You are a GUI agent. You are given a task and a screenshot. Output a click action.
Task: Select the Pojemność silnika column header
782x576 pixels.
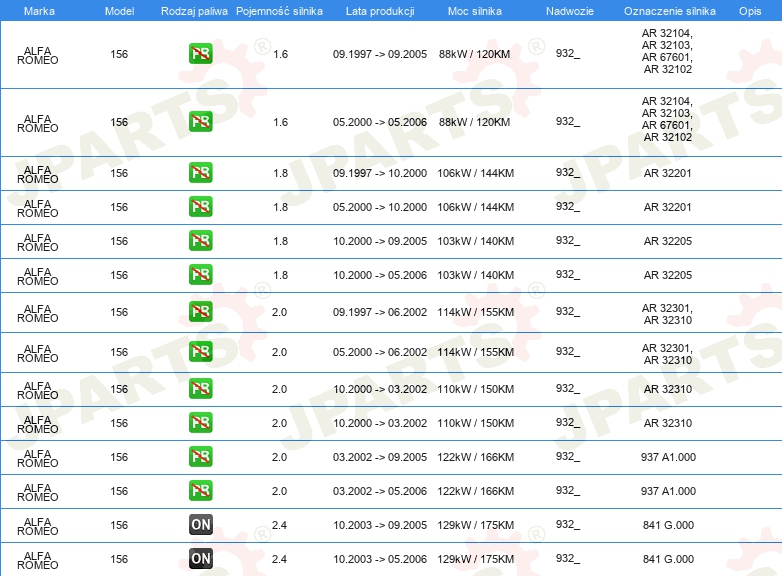pyautogui.click(x=279, y=10)
